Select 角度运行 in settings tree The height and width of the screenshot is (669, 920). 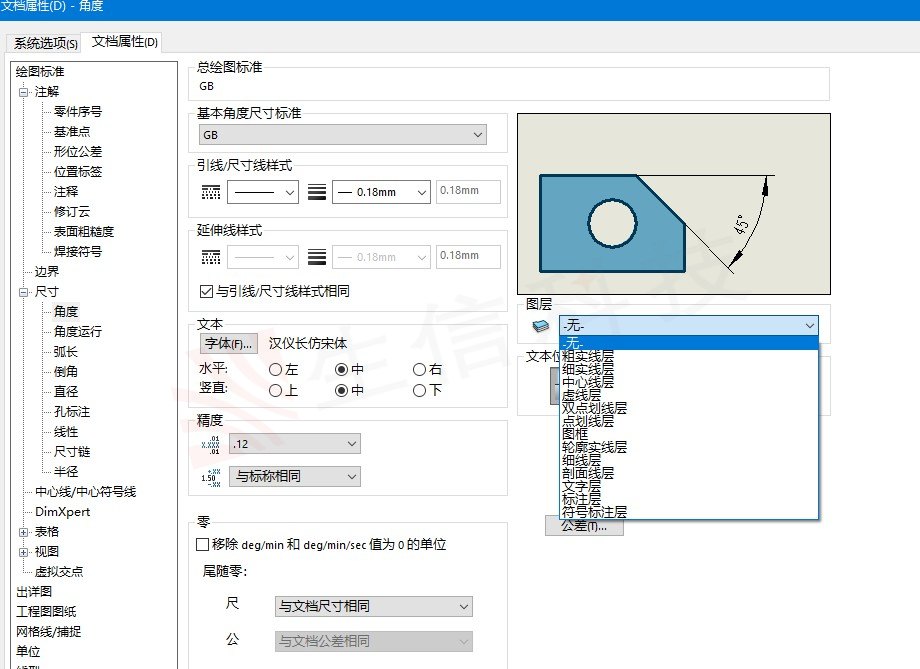click(77, 332)
